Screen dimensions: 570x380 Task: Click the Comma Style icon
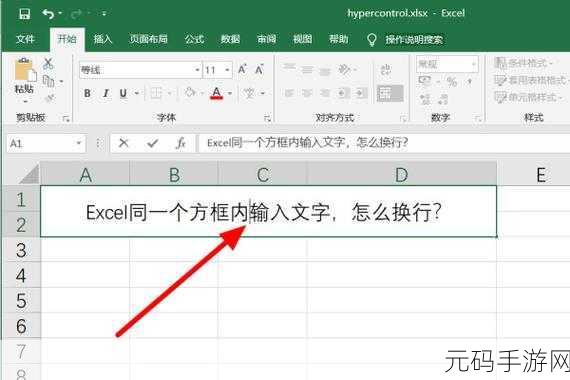point(470,81)
